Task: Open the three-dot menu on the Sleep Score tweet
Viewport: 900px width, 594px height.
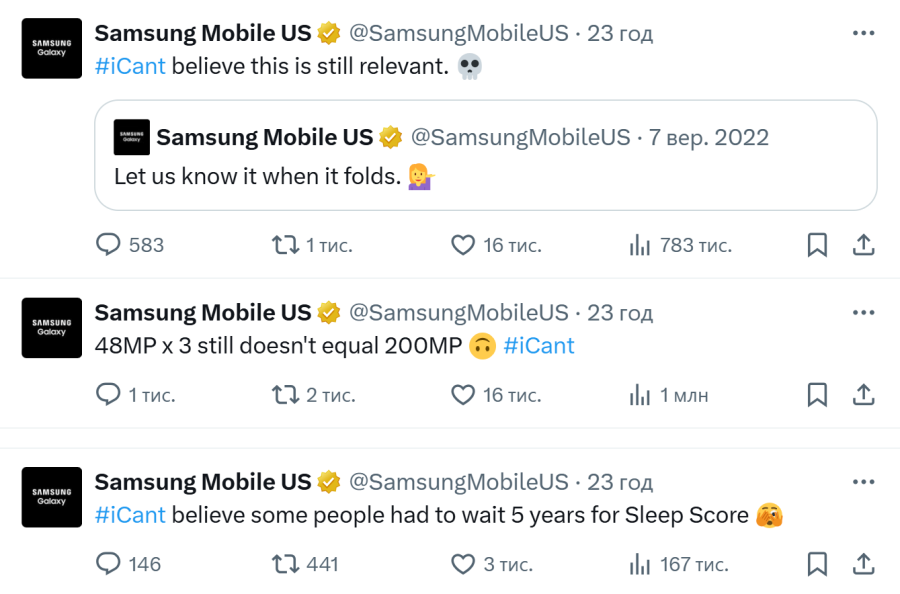Action: tap(863, 483)
